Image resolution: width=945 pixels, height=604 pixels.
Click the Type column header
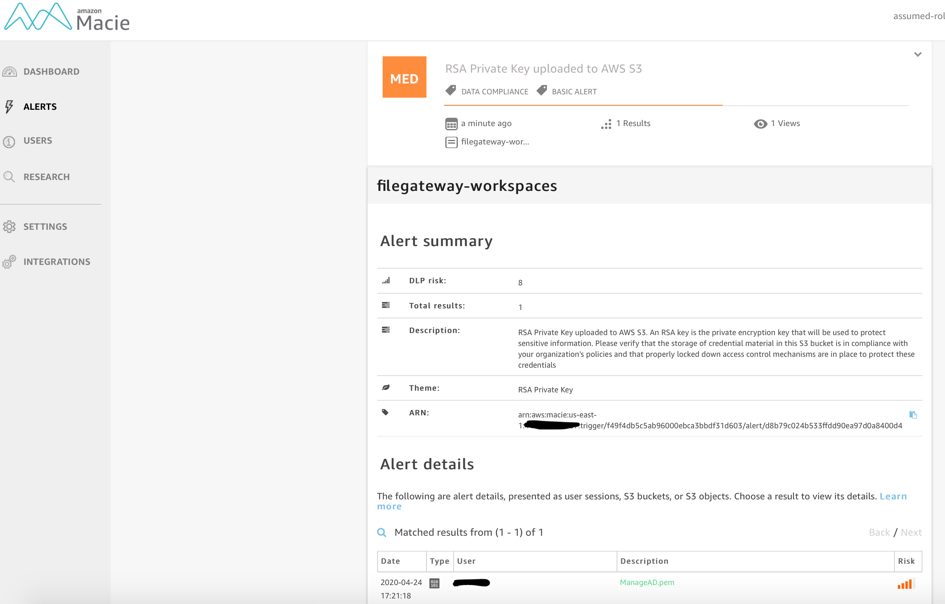click(439, 561)
